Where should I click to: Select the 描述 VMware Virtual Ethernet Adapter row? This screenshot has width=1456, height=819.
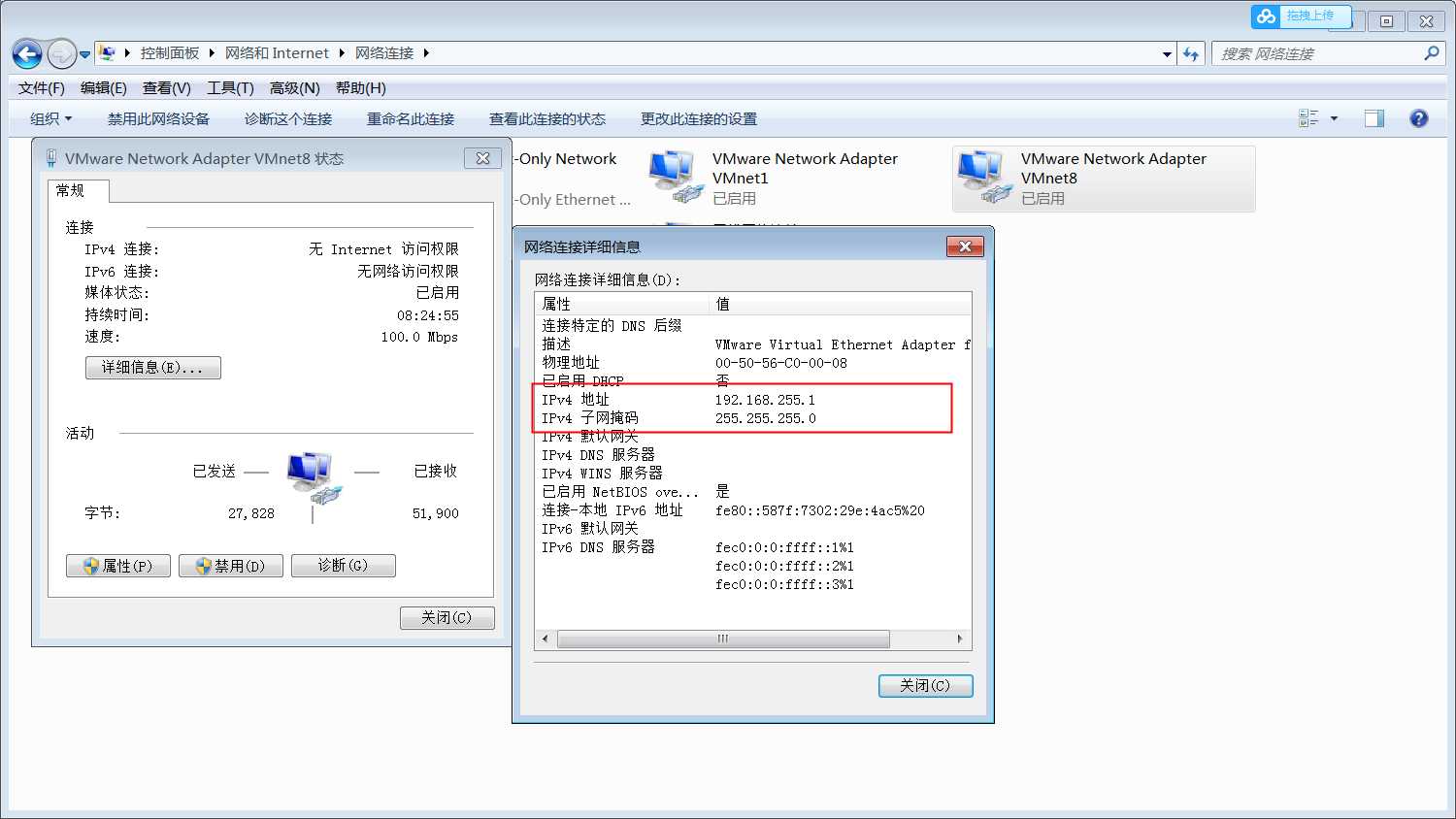pos(753,344)
